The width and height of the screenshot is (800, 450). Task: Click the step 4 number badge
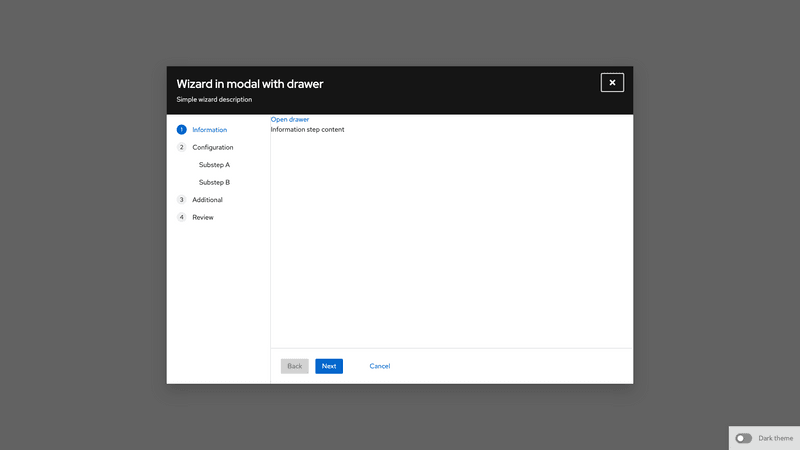point(181,217)
